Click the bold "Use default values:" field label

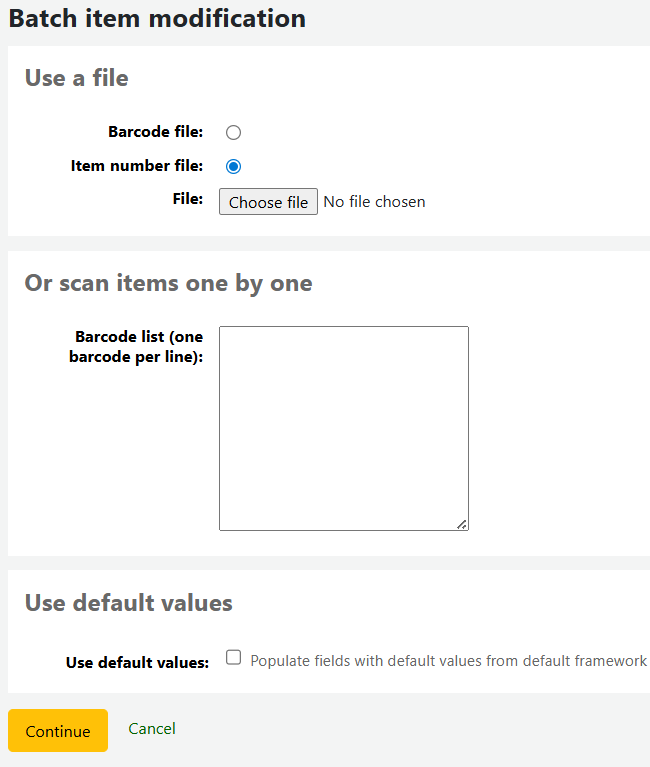click(137, 662)
